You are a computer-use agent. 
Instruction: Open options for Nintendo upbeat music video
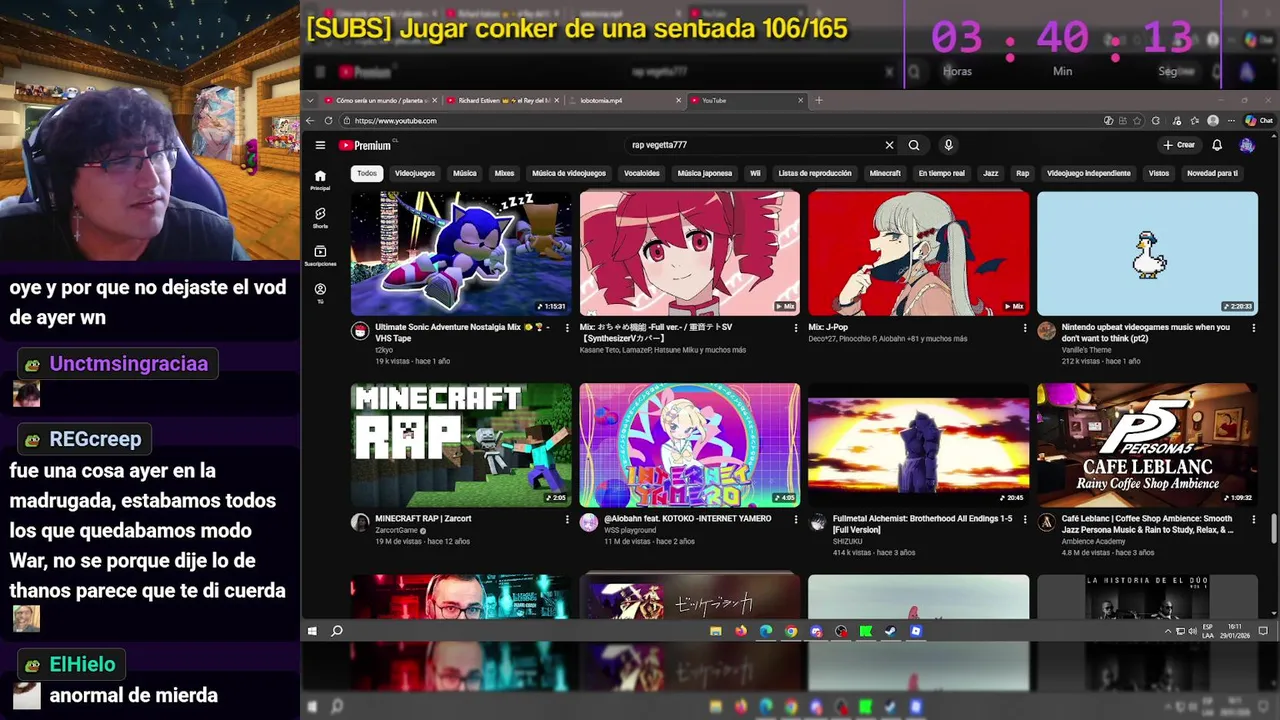coord(1253,328)
